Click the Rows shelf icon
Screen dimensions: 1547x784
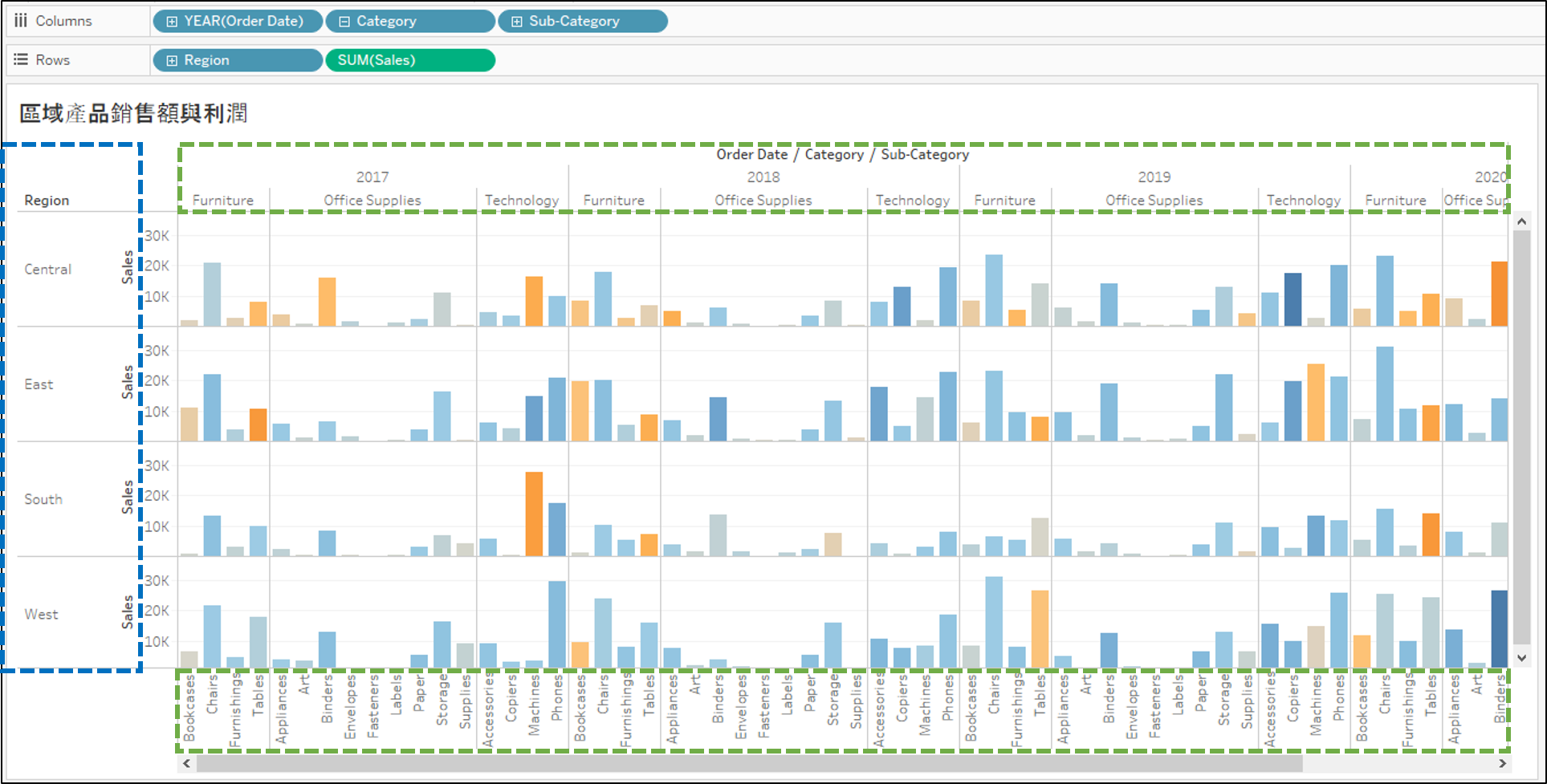tap(21, 60)
